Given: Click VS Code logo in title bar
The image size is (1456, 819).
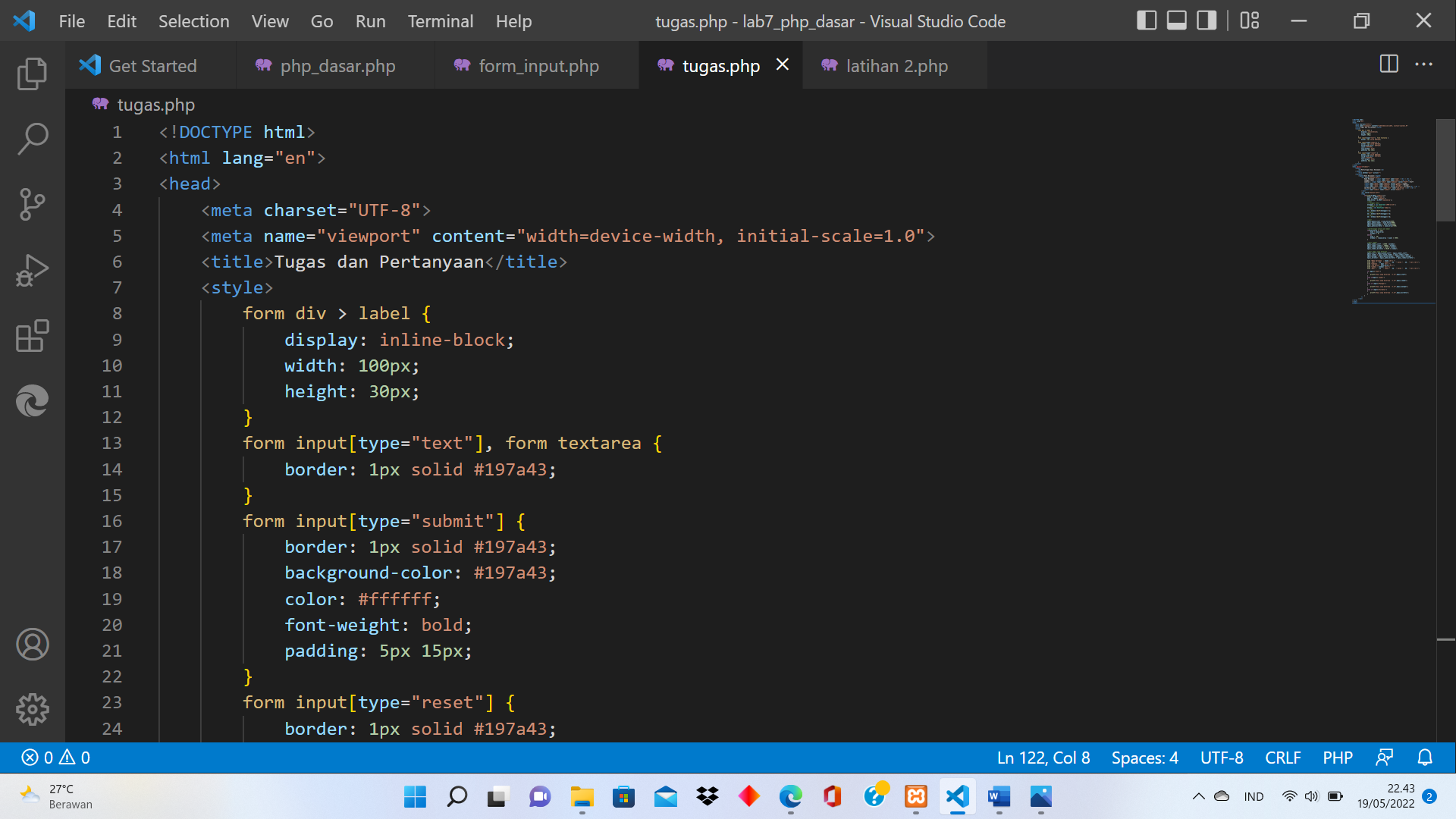Looking at the screenshot, I should [x=24, y=20].
